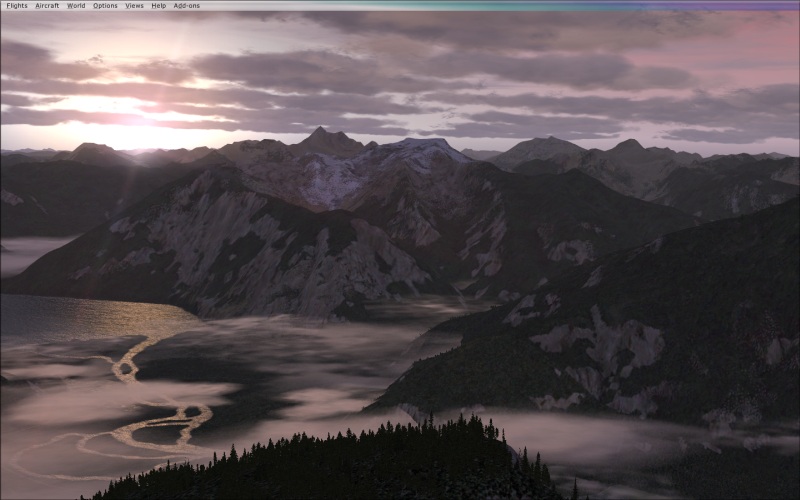Open the Add-ons menu
The width and height of the screenshot is (800, 500).
(187, 6)
